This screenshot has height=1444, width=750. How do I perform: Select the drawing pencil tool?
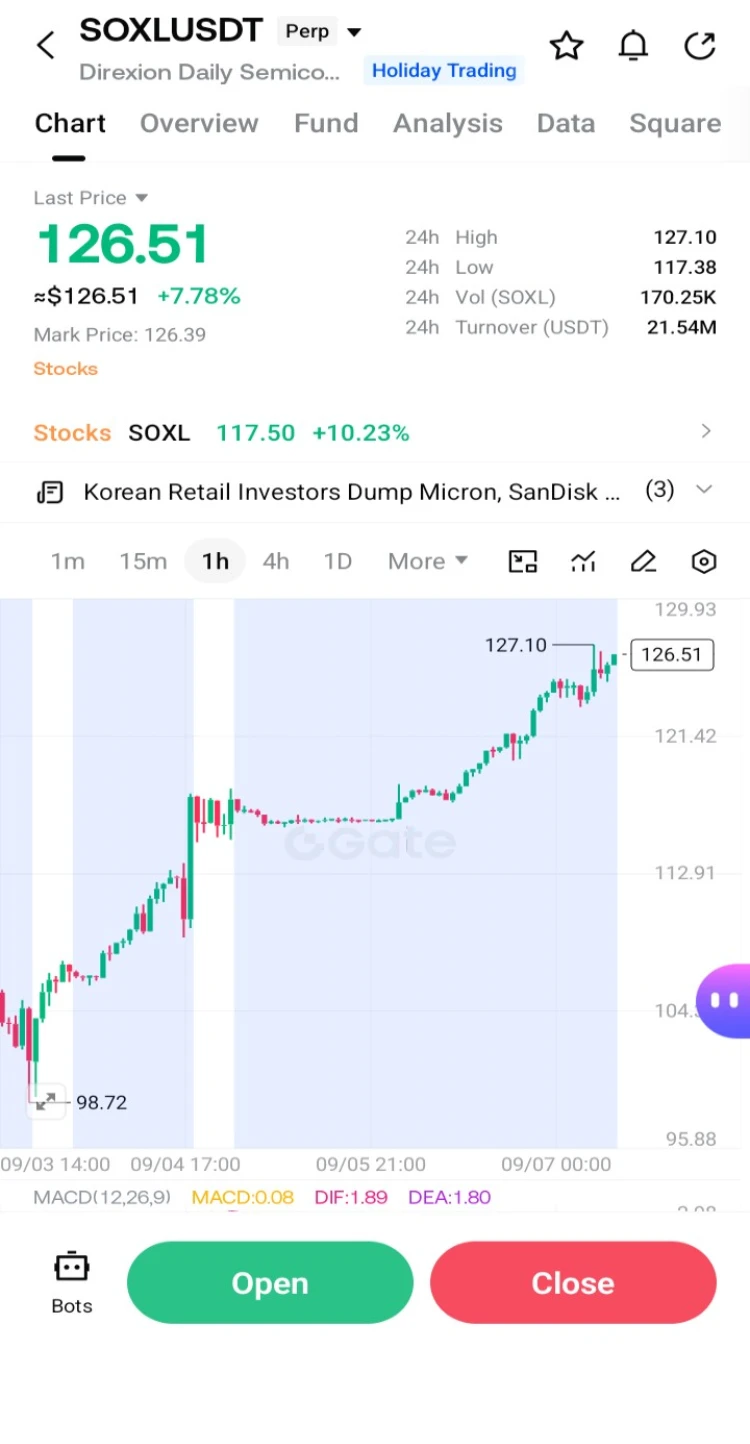643,562
